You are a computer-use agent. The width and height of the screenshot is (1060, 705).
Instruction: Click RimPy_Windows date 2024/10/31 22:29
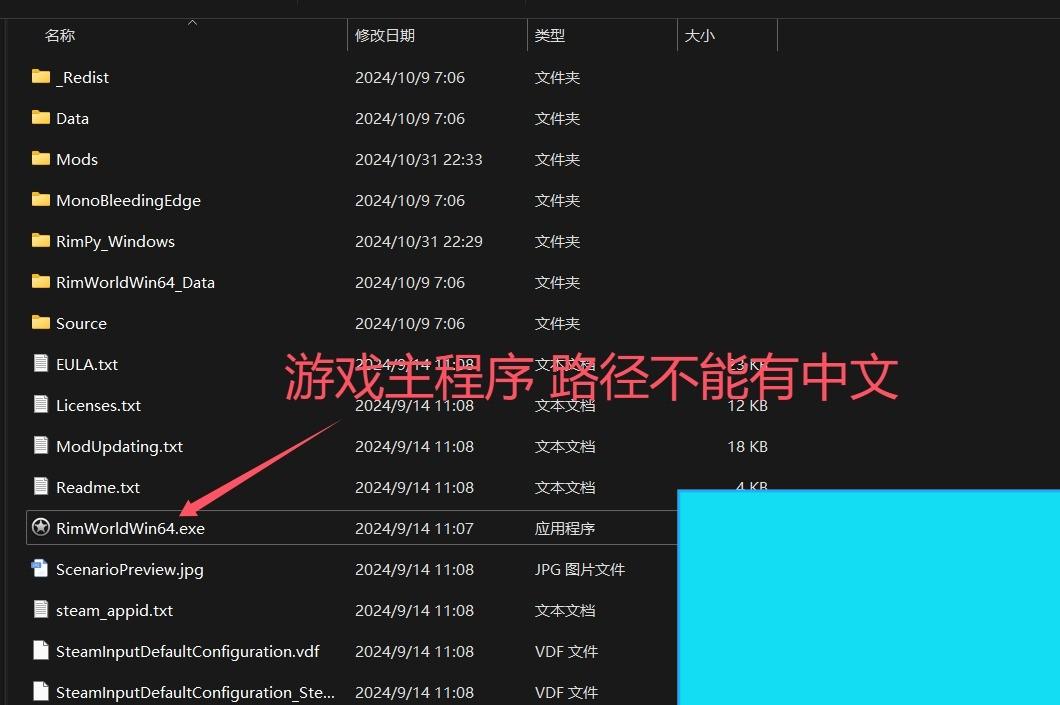[418, 241]
